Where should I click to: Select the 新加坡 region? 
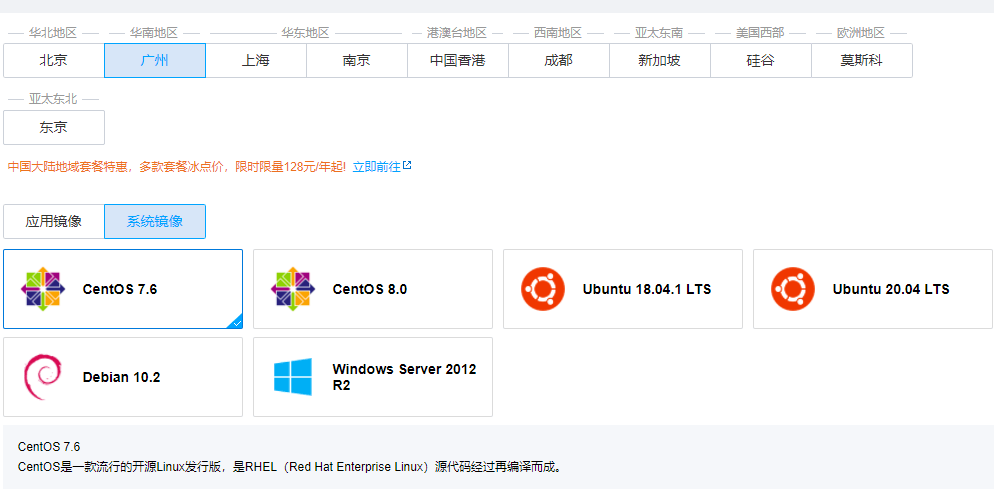point(660,61)
